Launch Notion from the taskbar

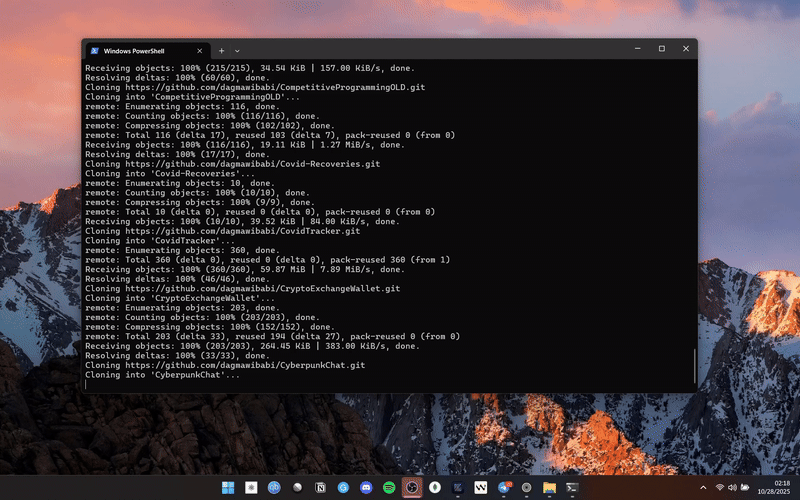pos(319,487)
